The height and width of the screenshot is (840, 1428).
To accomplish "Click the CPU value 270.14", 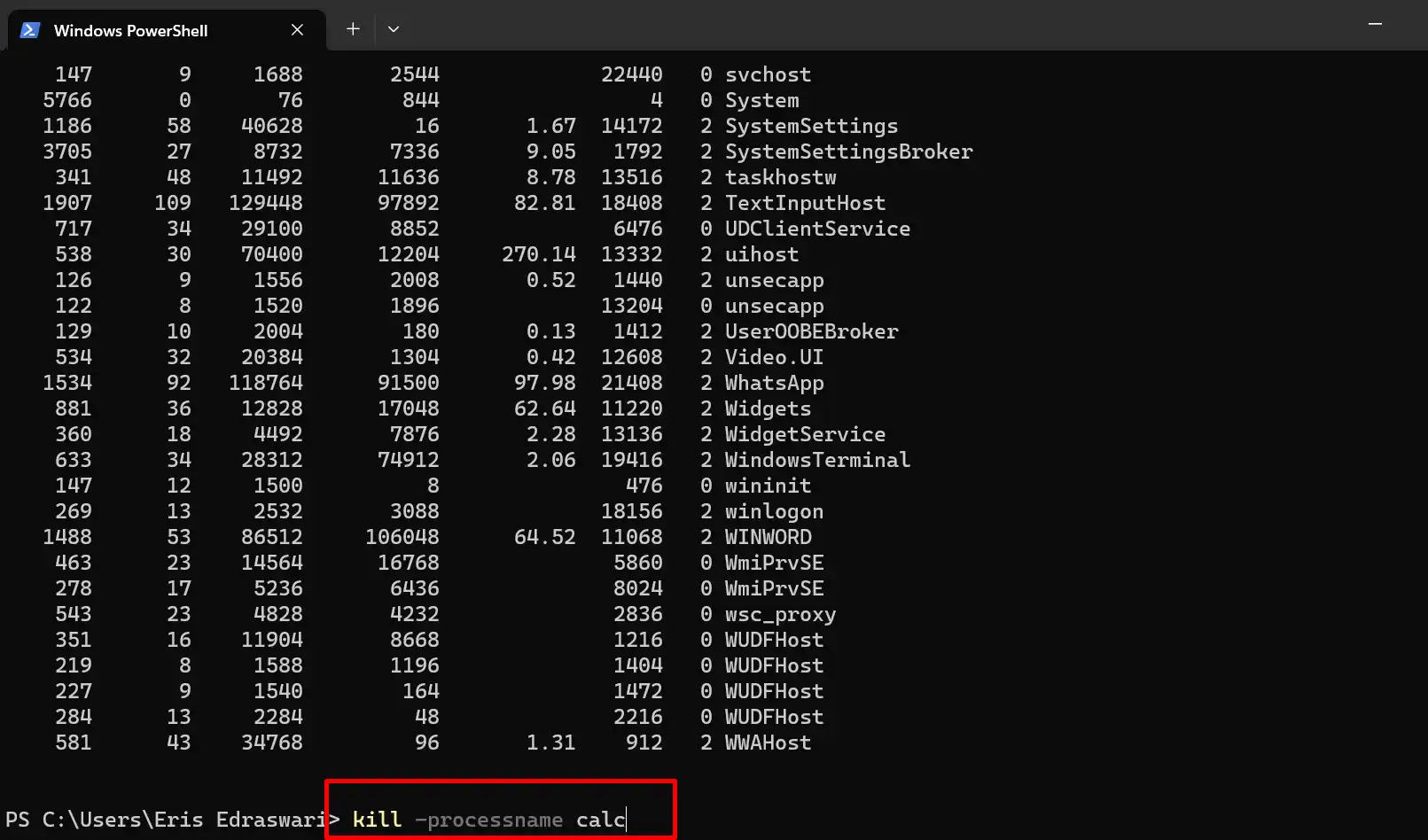I will (x=539, y=254).
